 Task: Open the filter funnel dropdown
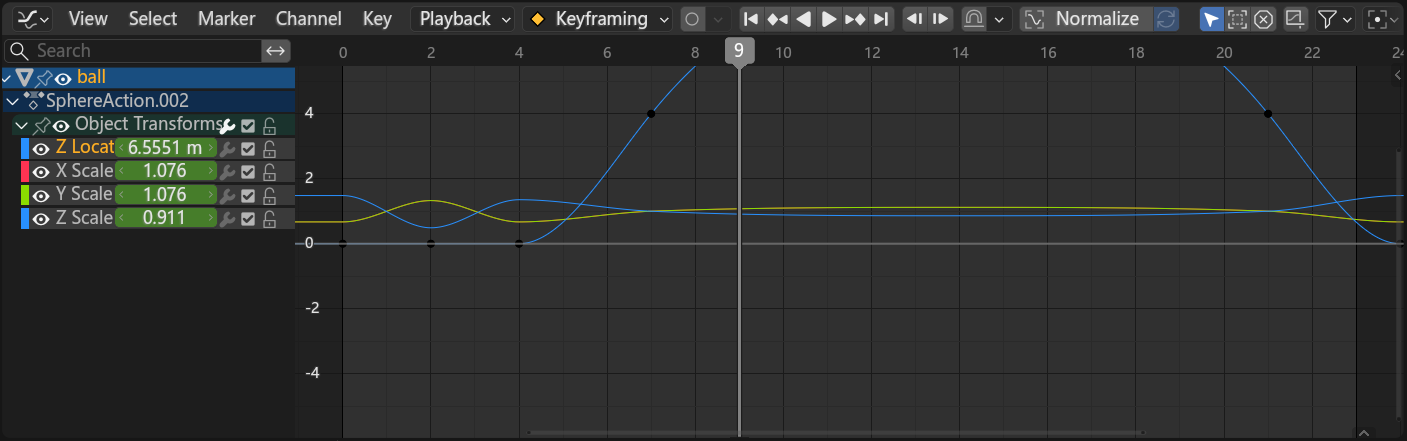click(x=1334, y=18)
